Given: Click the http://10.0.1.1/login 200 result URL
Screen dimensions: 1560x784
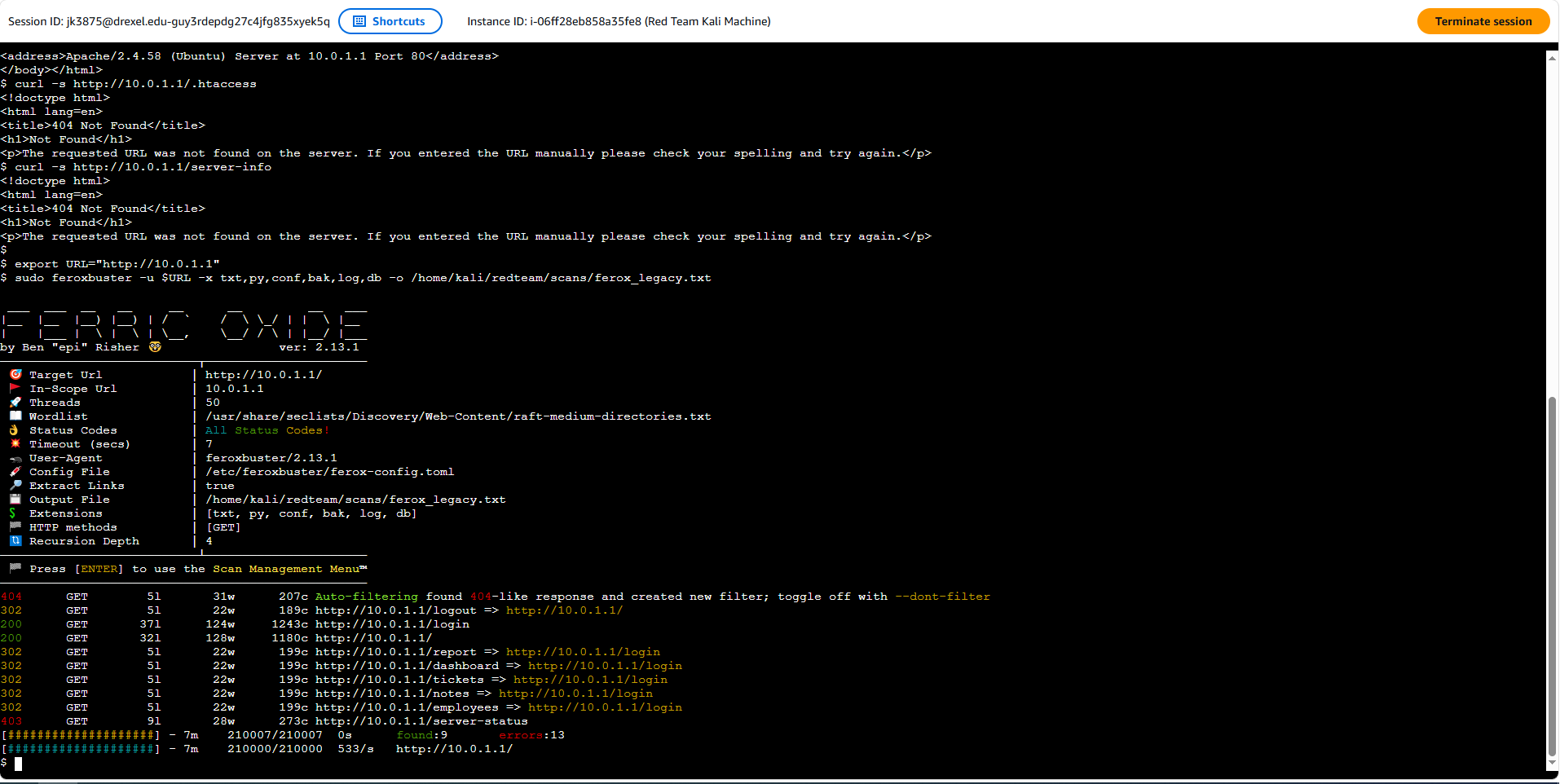Looking at the screenshot, I should click(392, 623).
